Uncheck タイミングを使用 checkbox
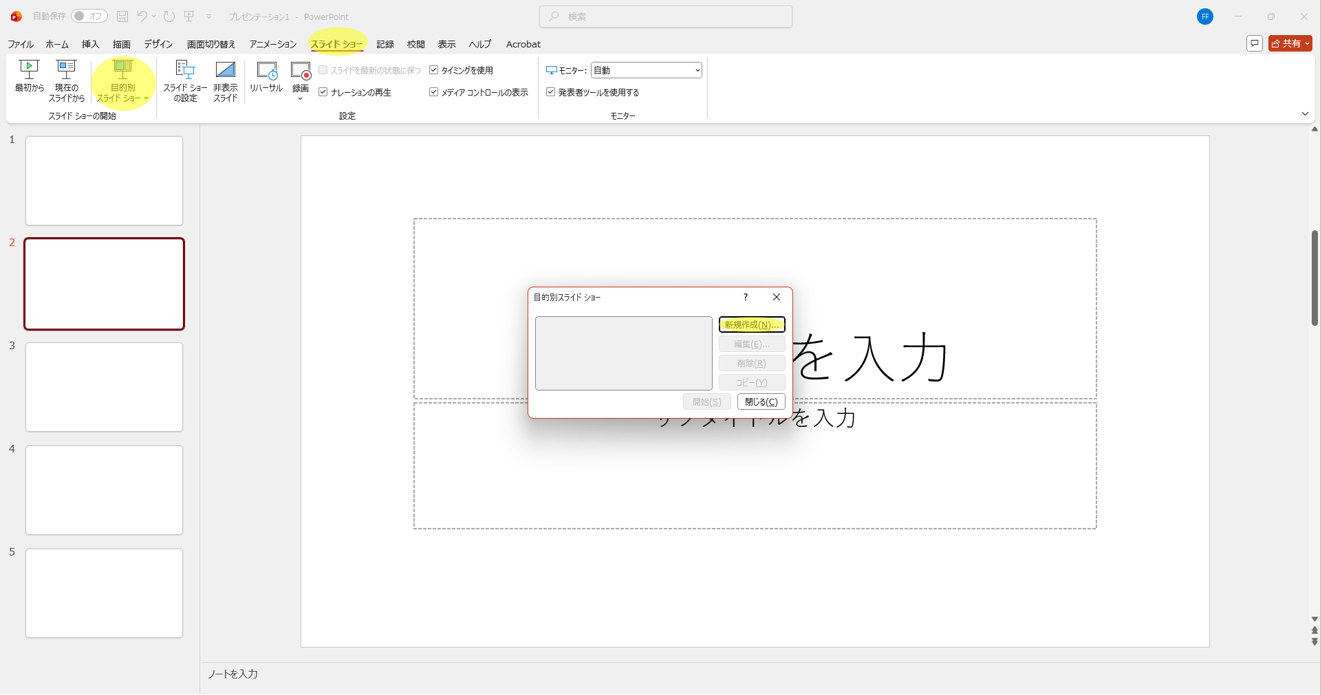Screen dimensions: 1321x695 434,70
